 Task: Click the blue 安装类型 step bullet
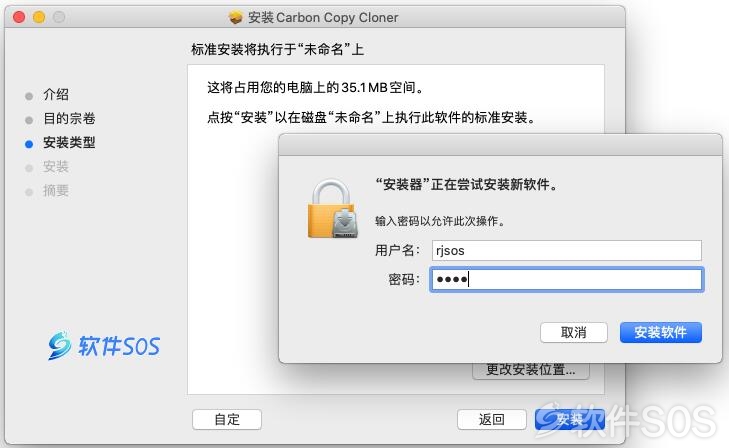29,144
